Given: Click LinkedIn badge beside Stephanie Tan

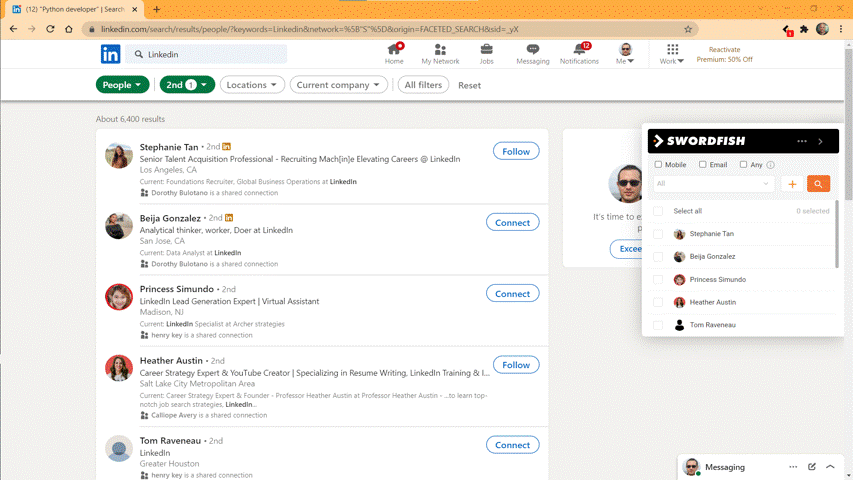Looking at the screenshot, I should (x=226, y=146).
